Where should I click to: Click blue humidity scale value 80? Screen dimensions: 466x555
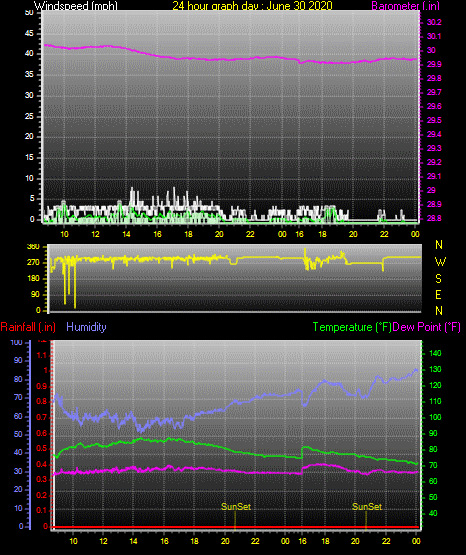click(18, 379)
